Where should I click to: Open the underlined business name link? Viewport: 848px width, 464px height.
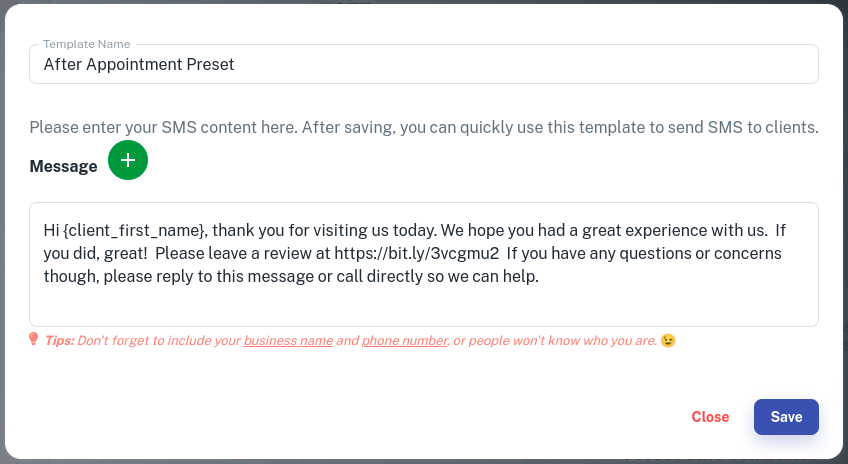click(288, 341)
